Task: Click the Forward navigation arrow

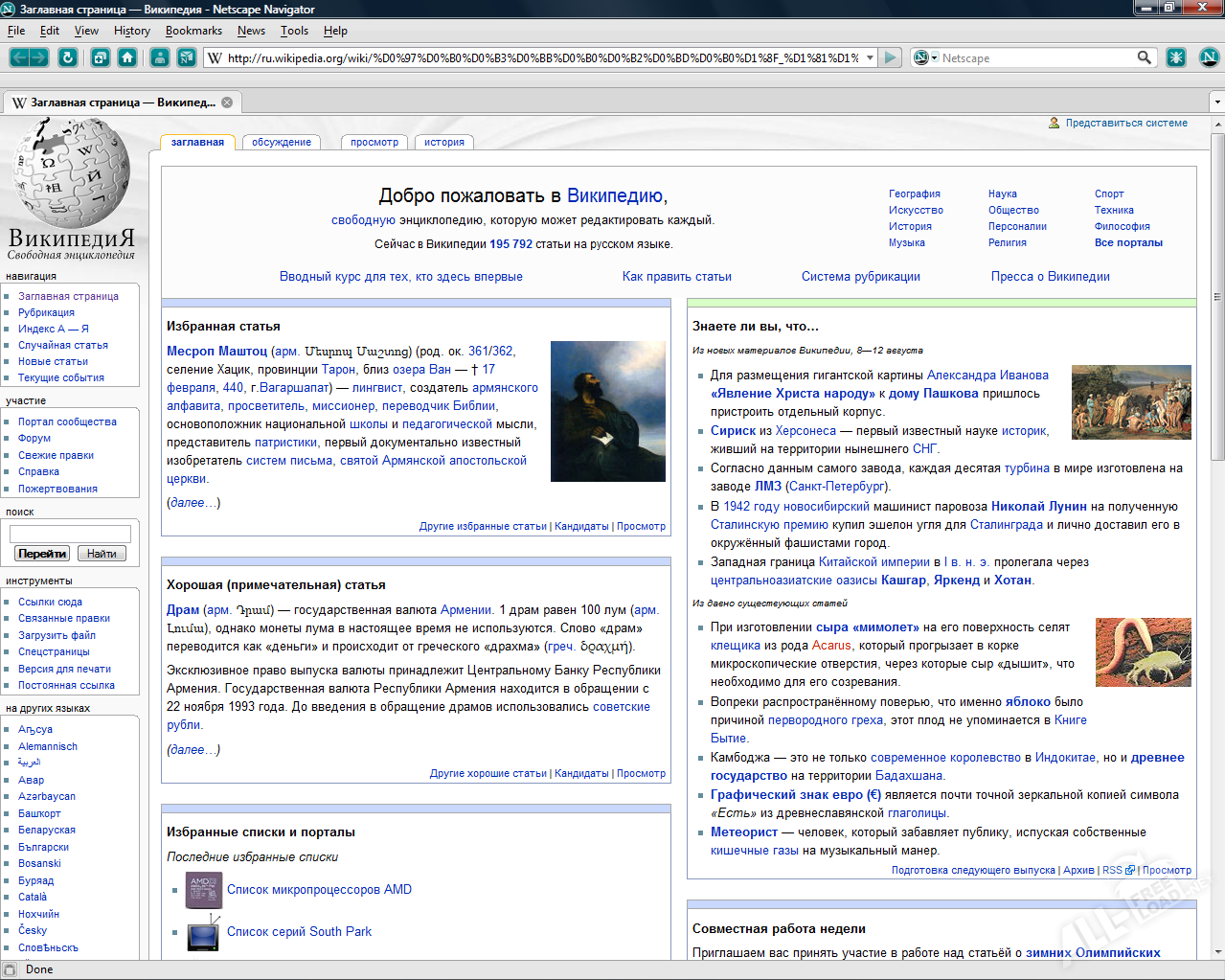Action: (x=39, y=57)
